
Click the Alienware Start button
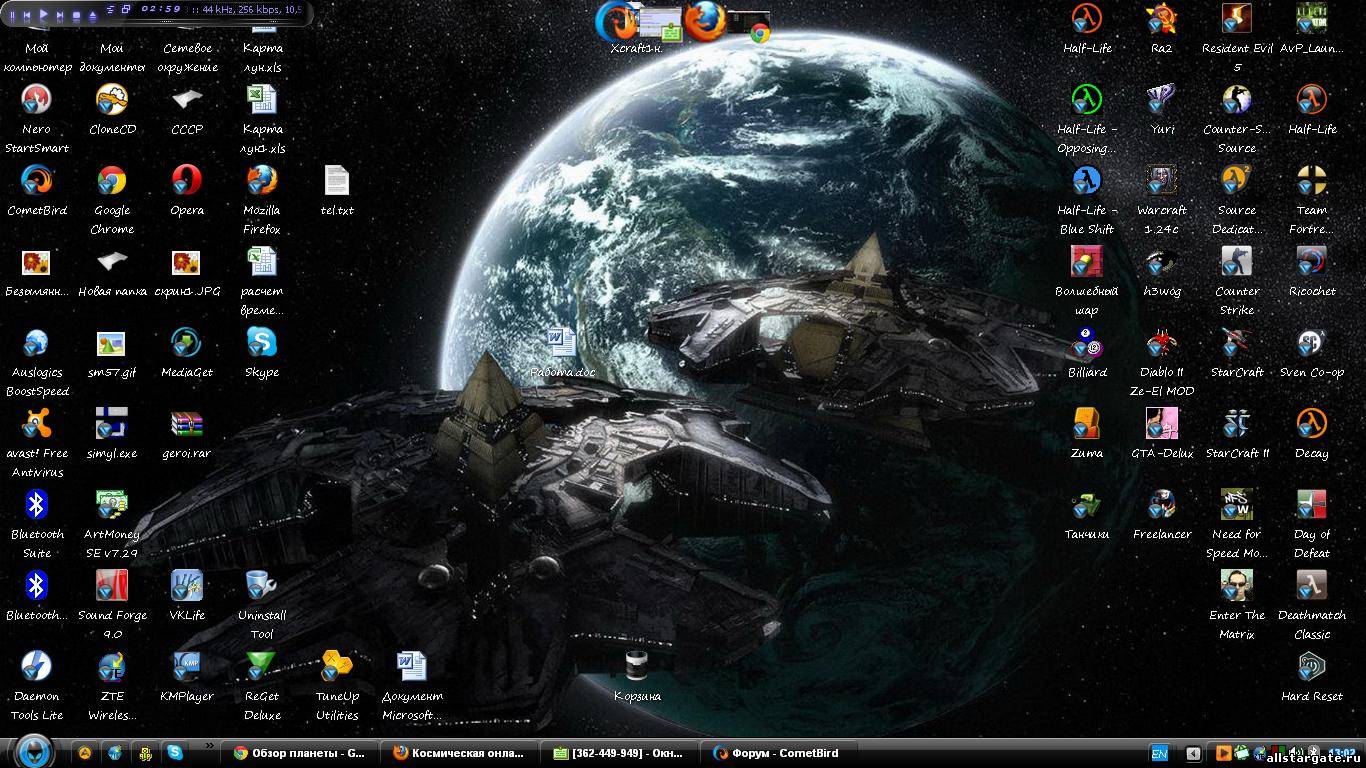[33, 749]
